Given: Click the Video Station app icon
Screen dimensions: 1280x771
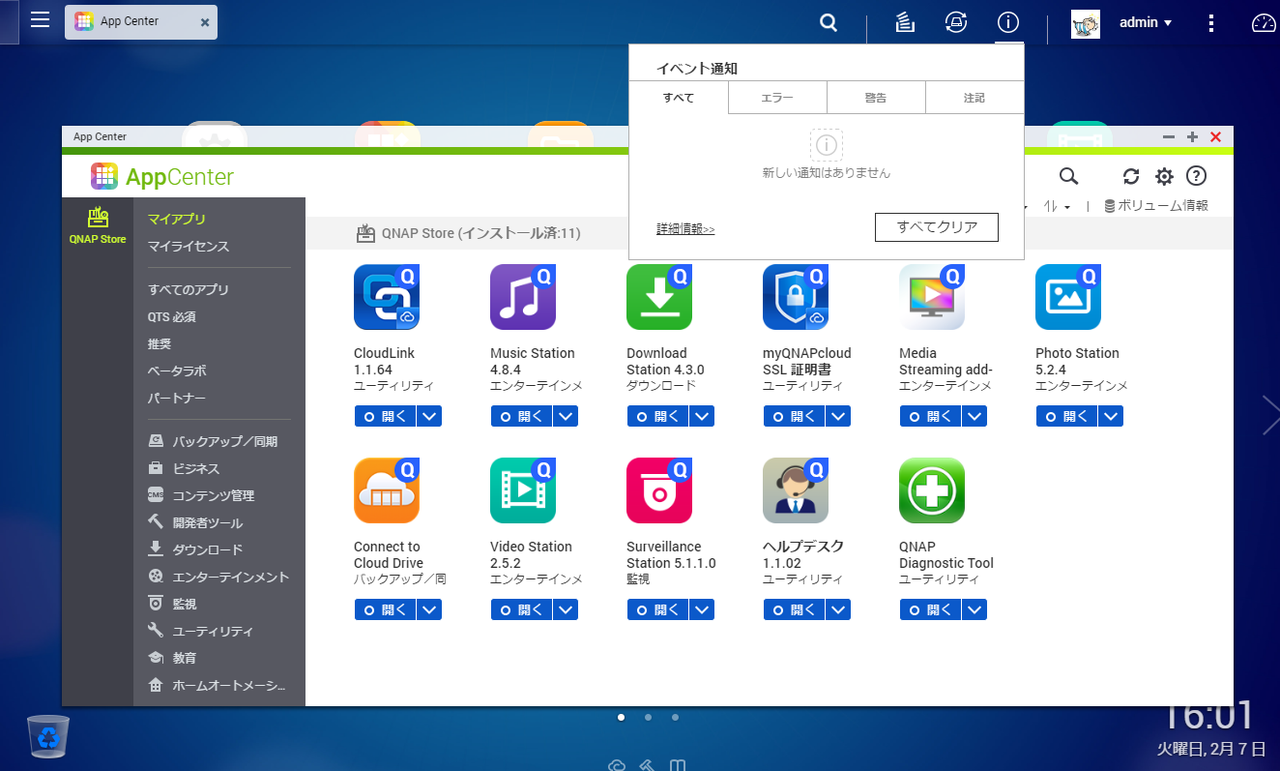Looking at the screenshot, I should 523,491.
